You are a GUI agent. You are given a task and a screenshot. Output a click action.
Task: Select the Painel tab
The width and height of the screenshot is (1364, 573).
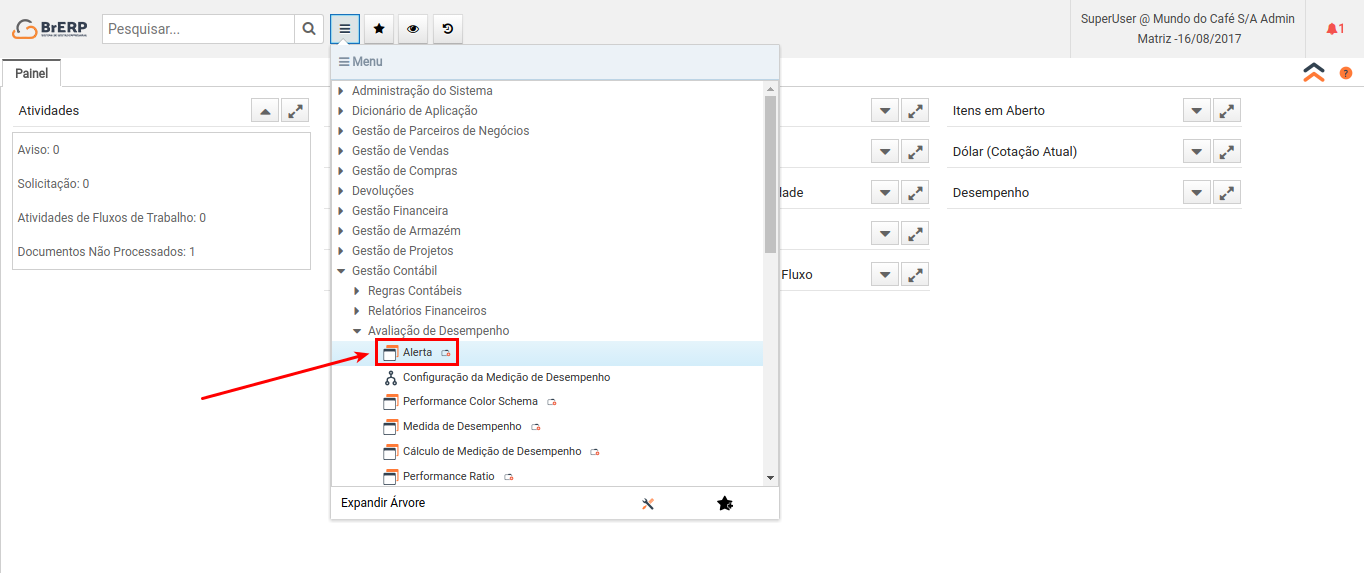(x=32, y=73)
